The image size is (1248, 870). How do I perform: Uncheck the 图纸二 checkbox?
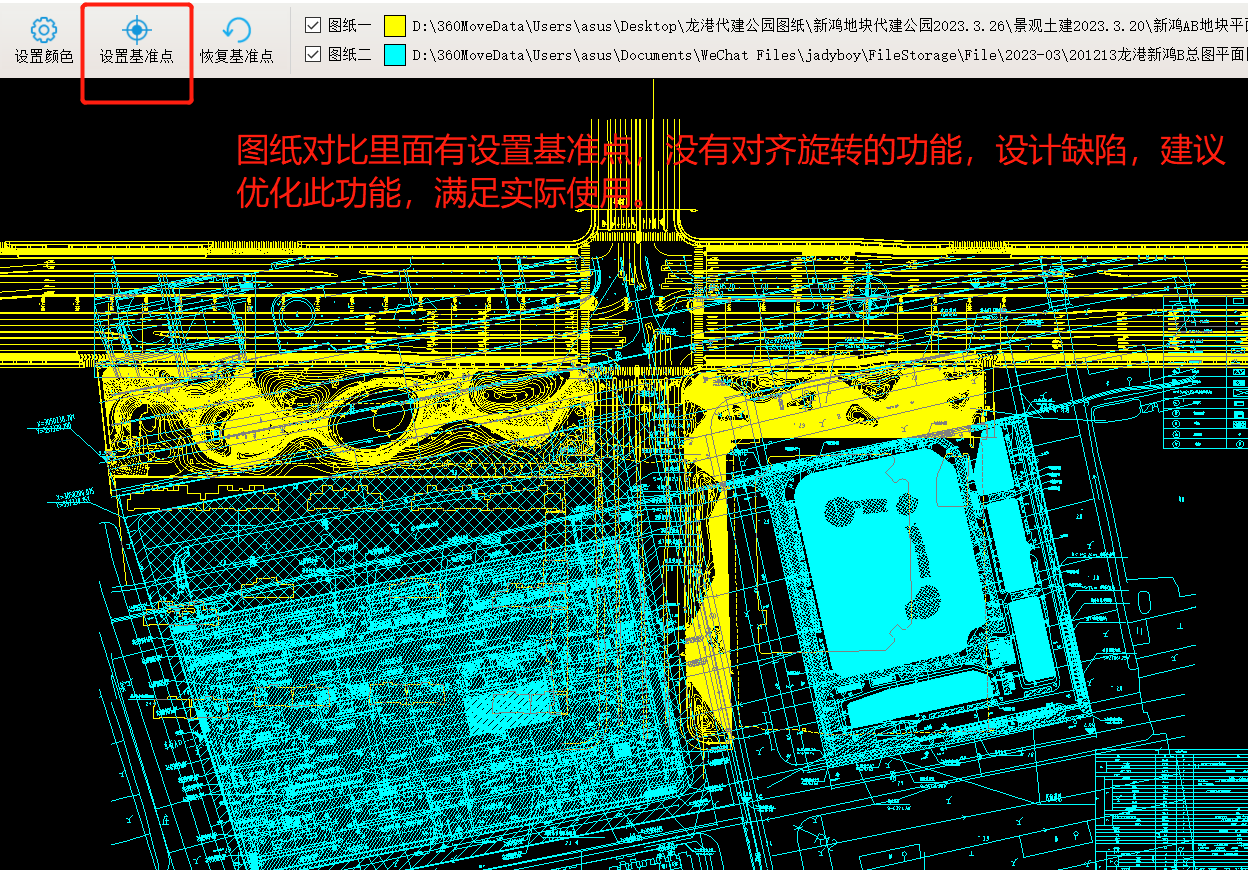click(313, 54)
